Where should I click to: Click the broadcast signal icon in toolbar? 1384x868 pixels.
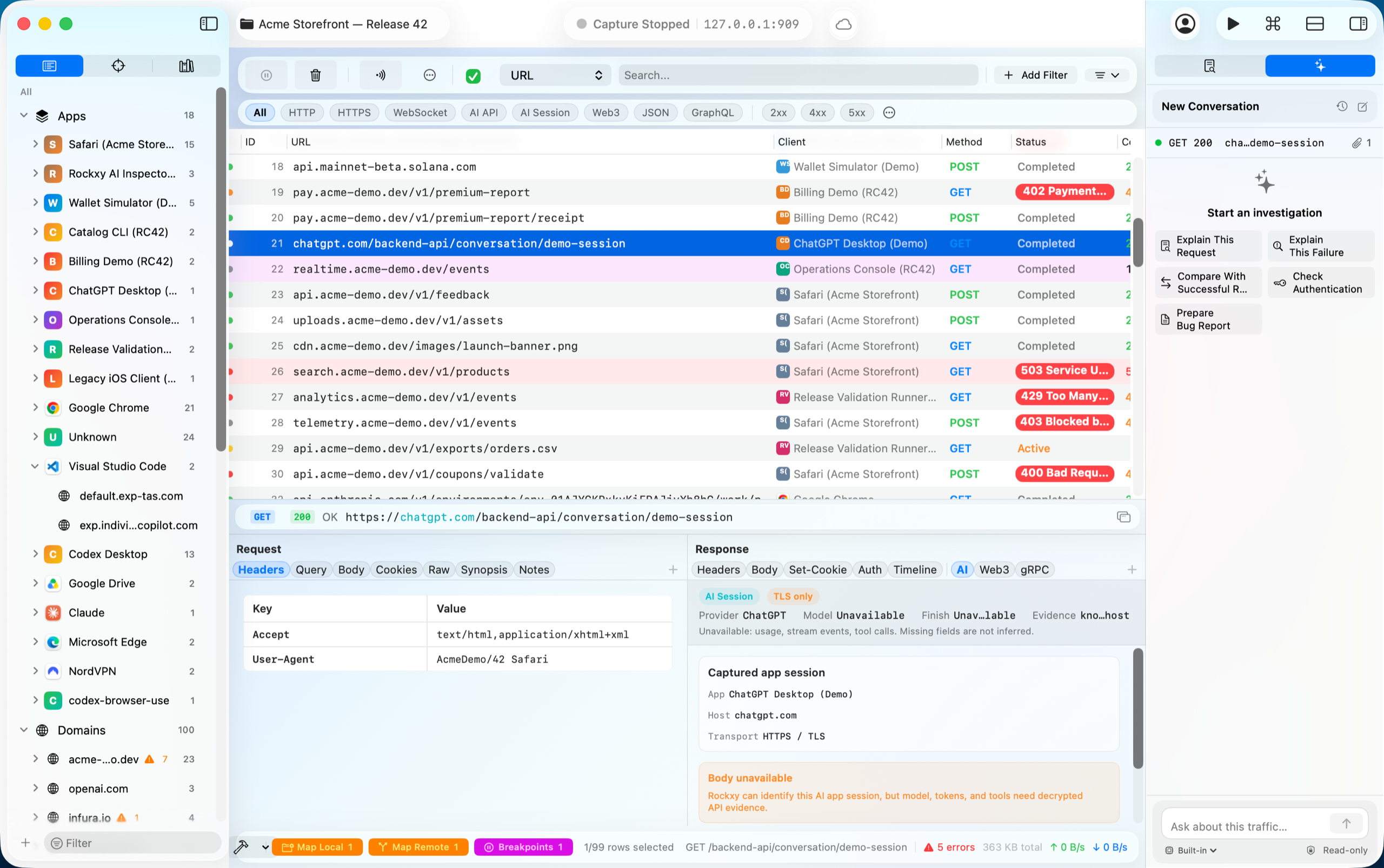pos(380,75)
